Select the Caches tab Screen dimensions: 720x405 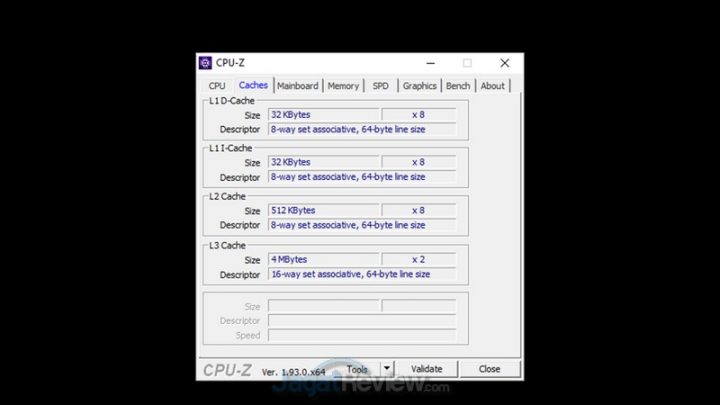[253, 85]
